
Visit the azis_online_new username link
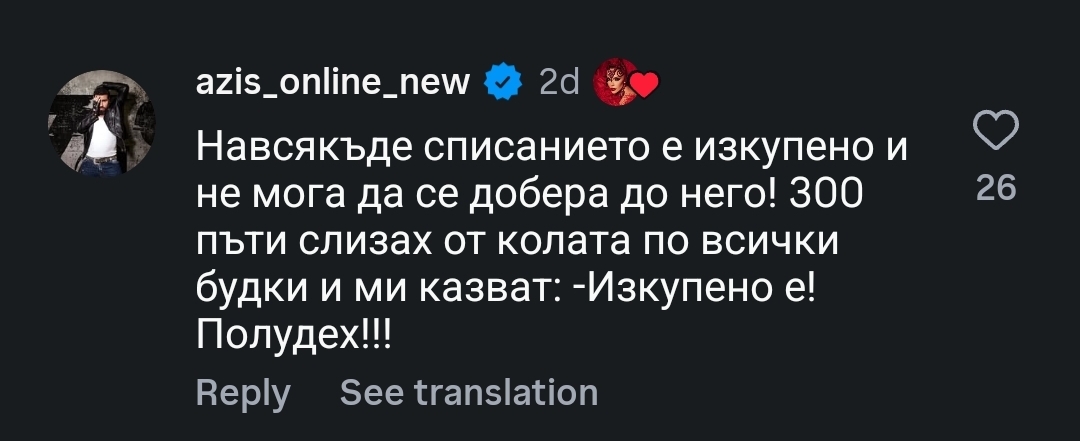coord(333,85)
